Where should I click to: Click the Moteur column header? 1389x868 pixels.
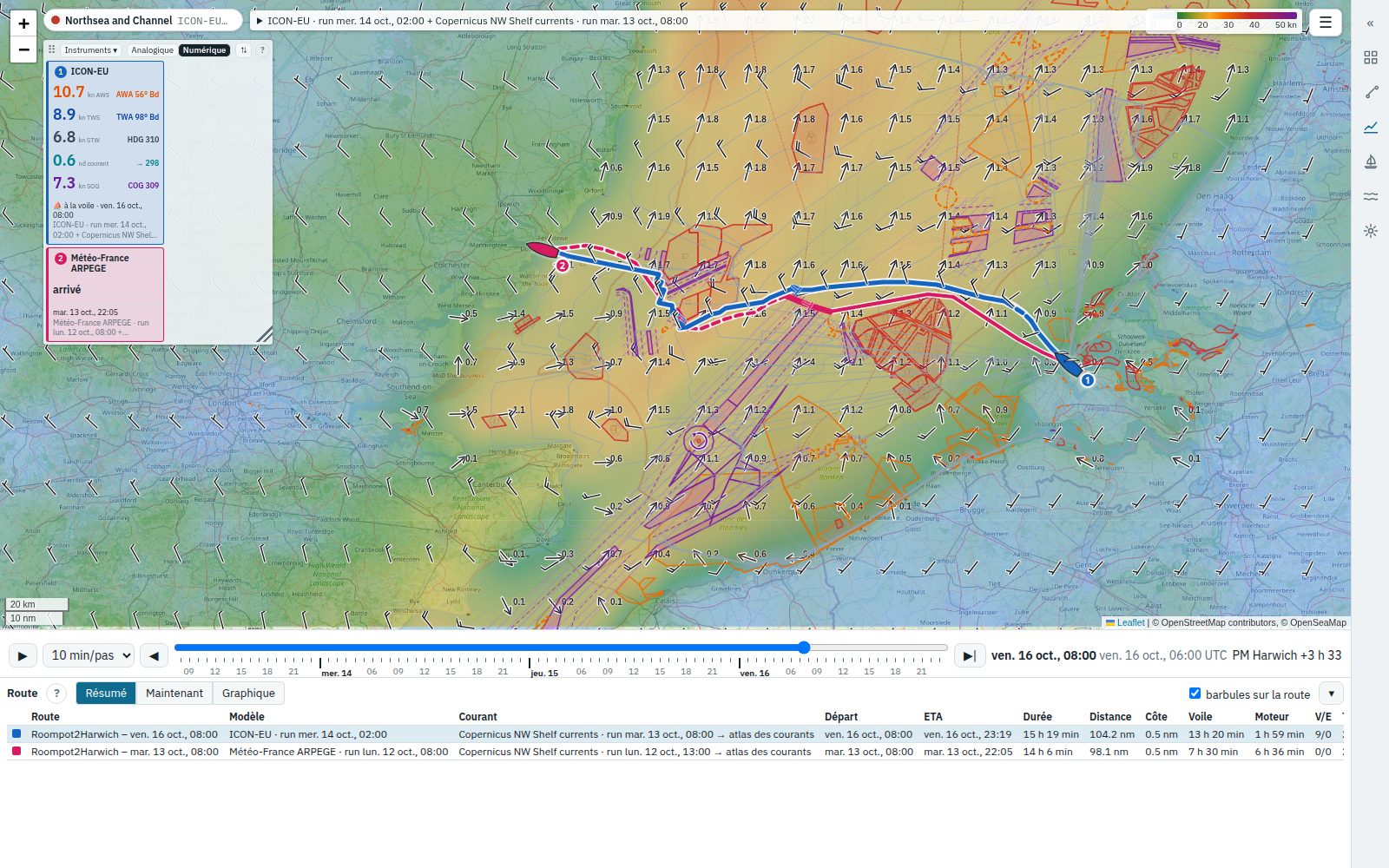(1272, 716)
